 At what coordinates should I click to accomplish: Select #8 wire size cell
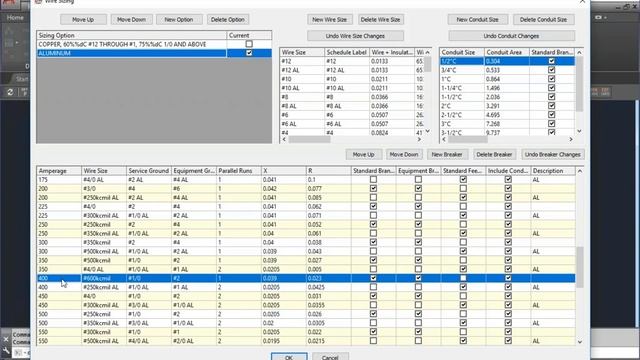click(x=302, y=97)
